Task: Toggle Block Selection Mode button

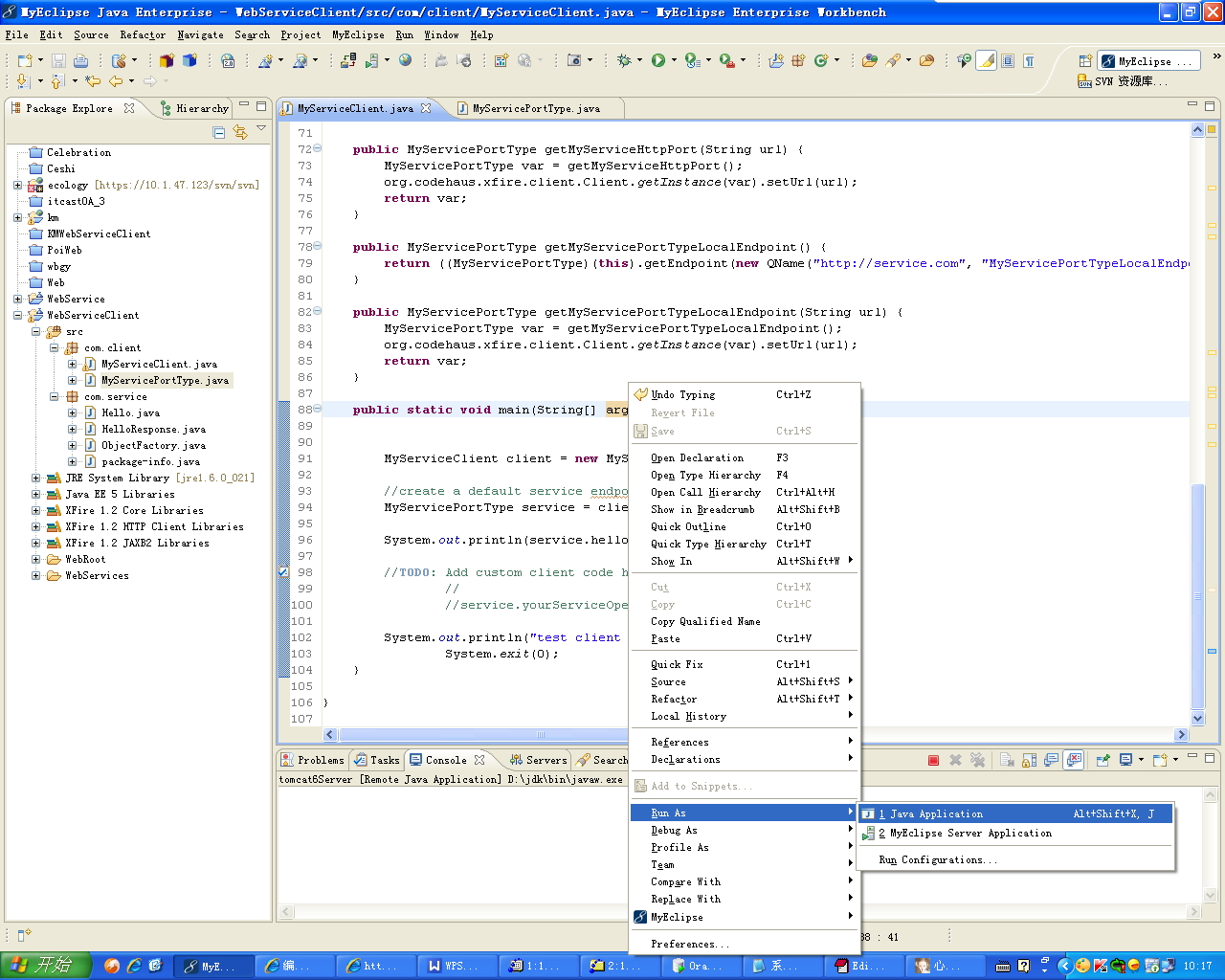Action: tap(1008, 60)
